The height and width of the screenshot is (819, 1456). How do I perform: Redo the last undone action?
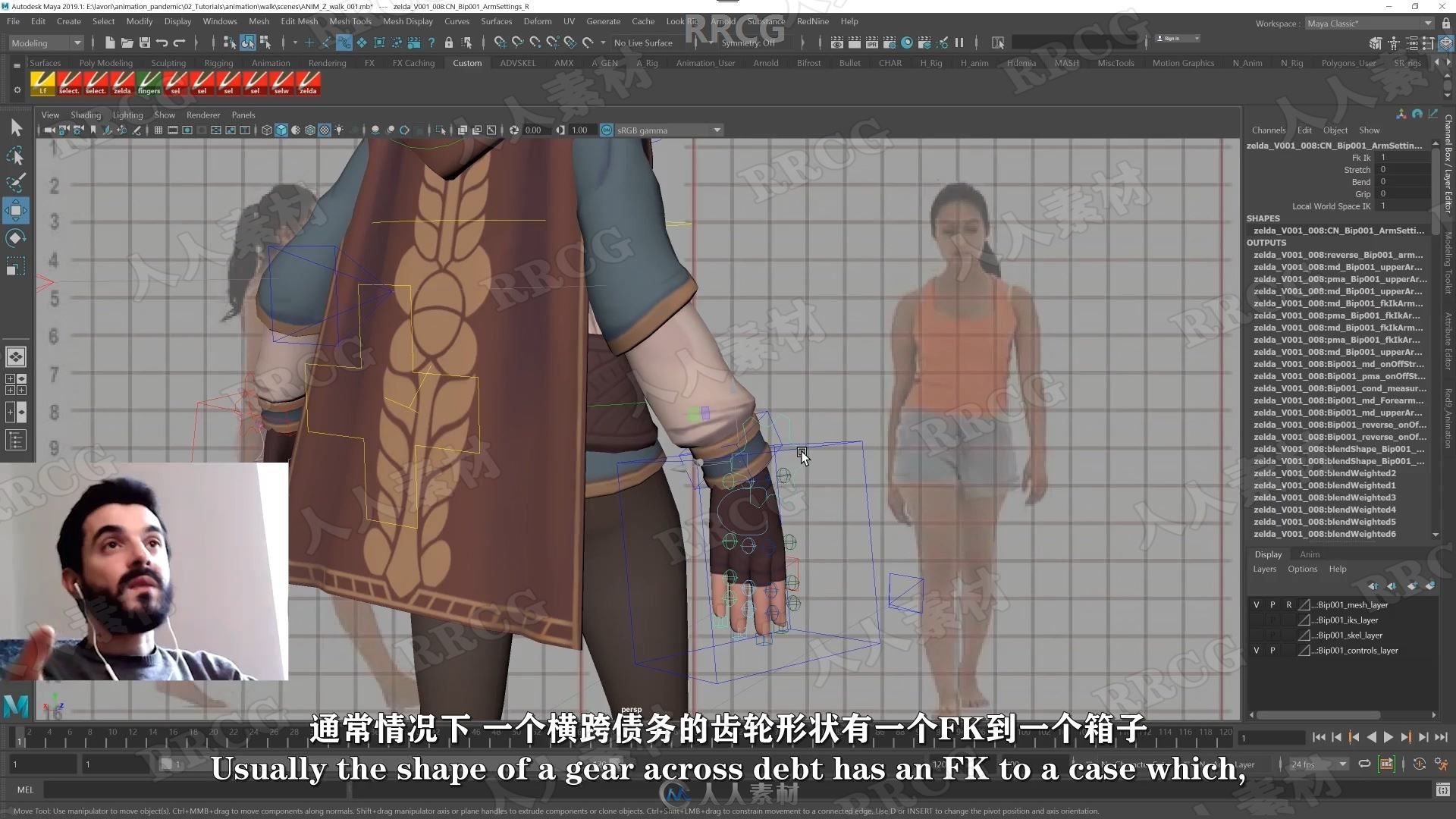(179, 42)
